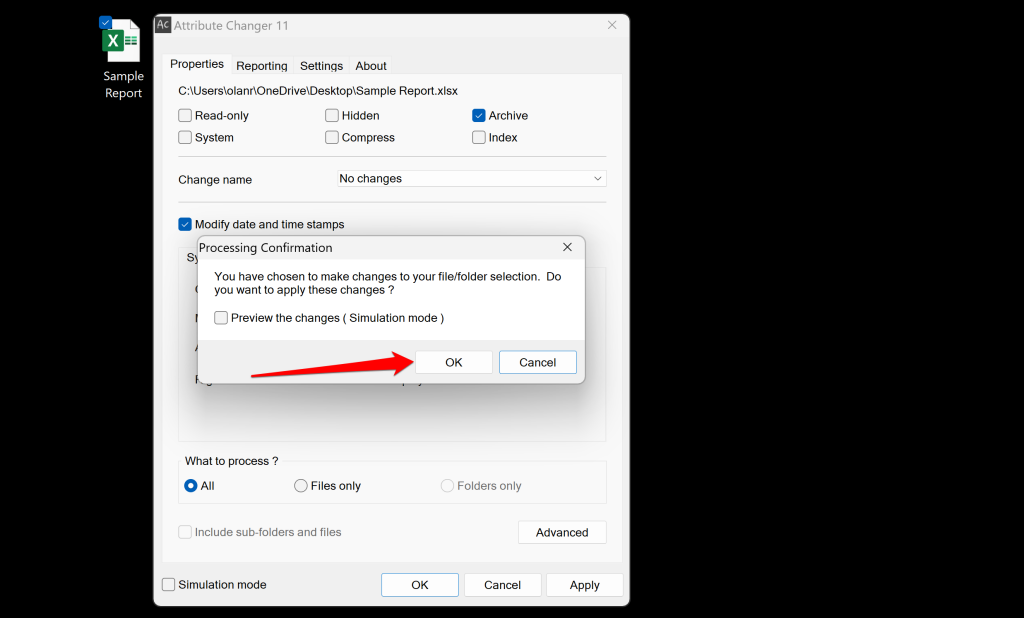Viewport: 1024px width, 618px height.
Task: Confirm changes with OK in confirmation dialog
Action: tap(453, 362)
